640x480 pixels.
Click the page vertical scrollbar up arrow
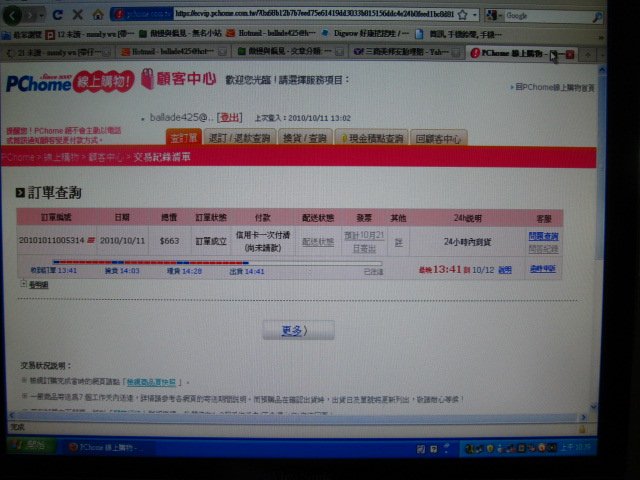point(602,70)
